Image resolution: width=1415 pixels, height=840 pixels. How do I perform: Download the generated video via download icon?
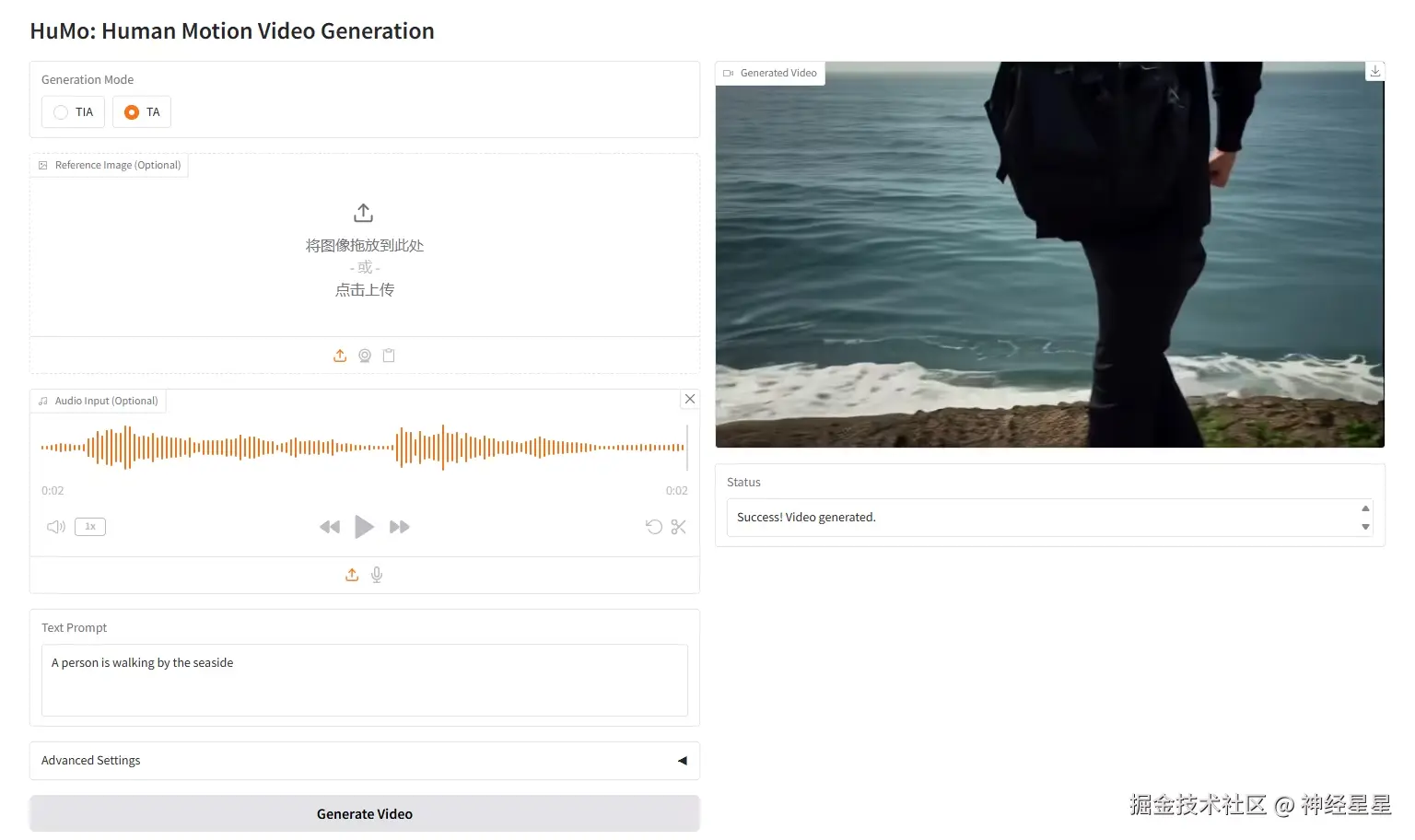point(1375,71)
